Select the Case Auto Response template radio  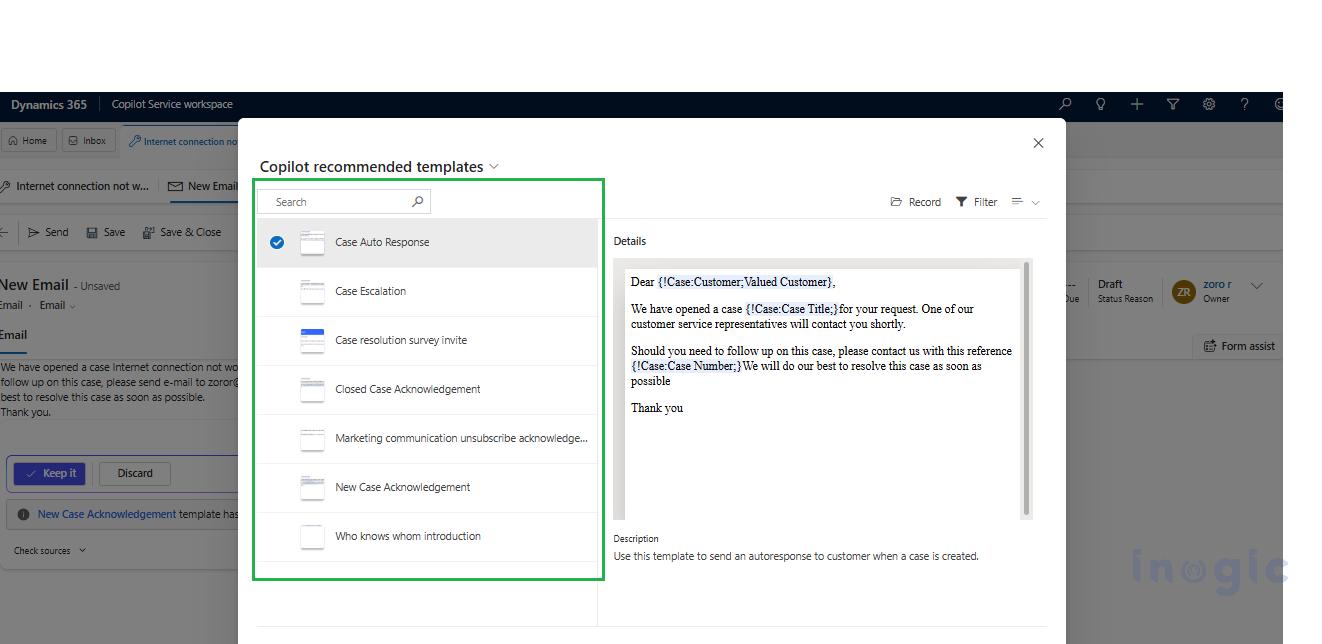tap(277, 241)
